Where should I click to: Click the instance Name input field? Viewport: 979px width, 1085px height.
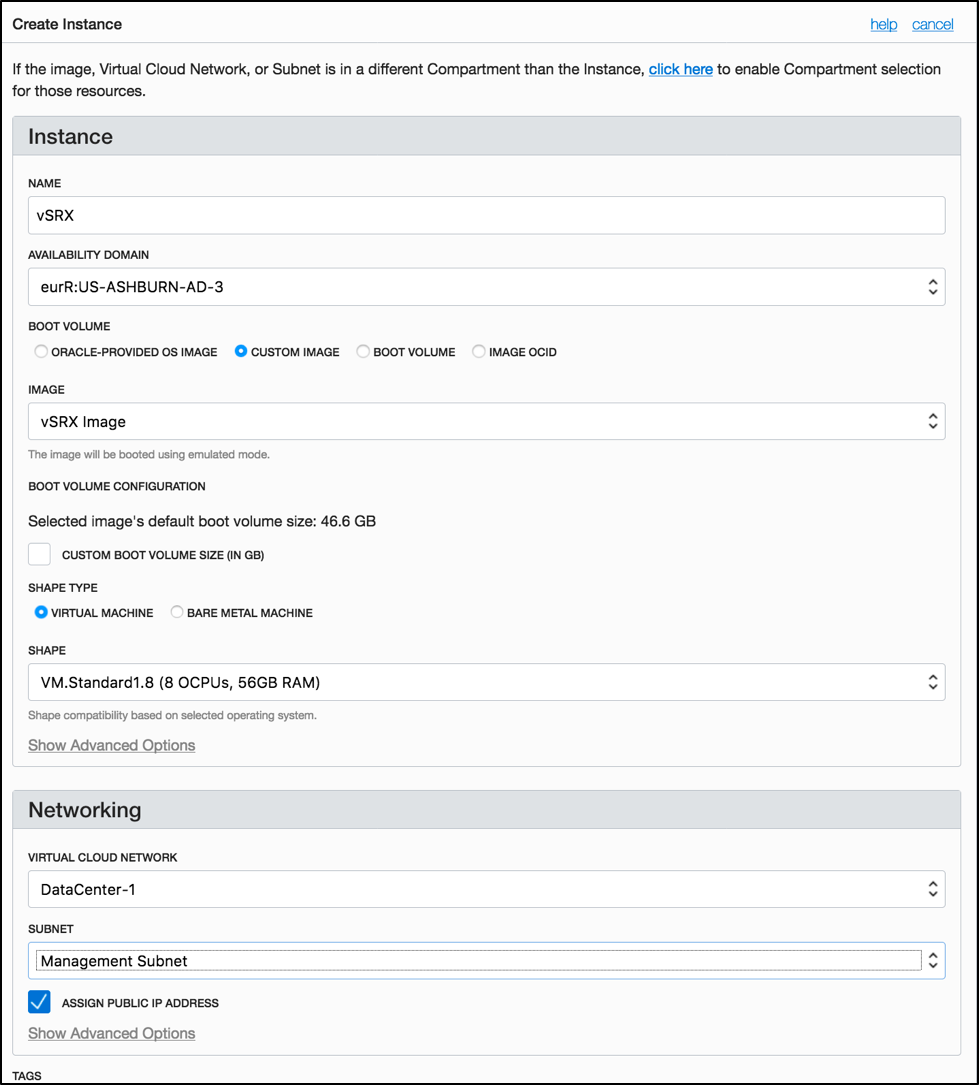click(486, 215)
